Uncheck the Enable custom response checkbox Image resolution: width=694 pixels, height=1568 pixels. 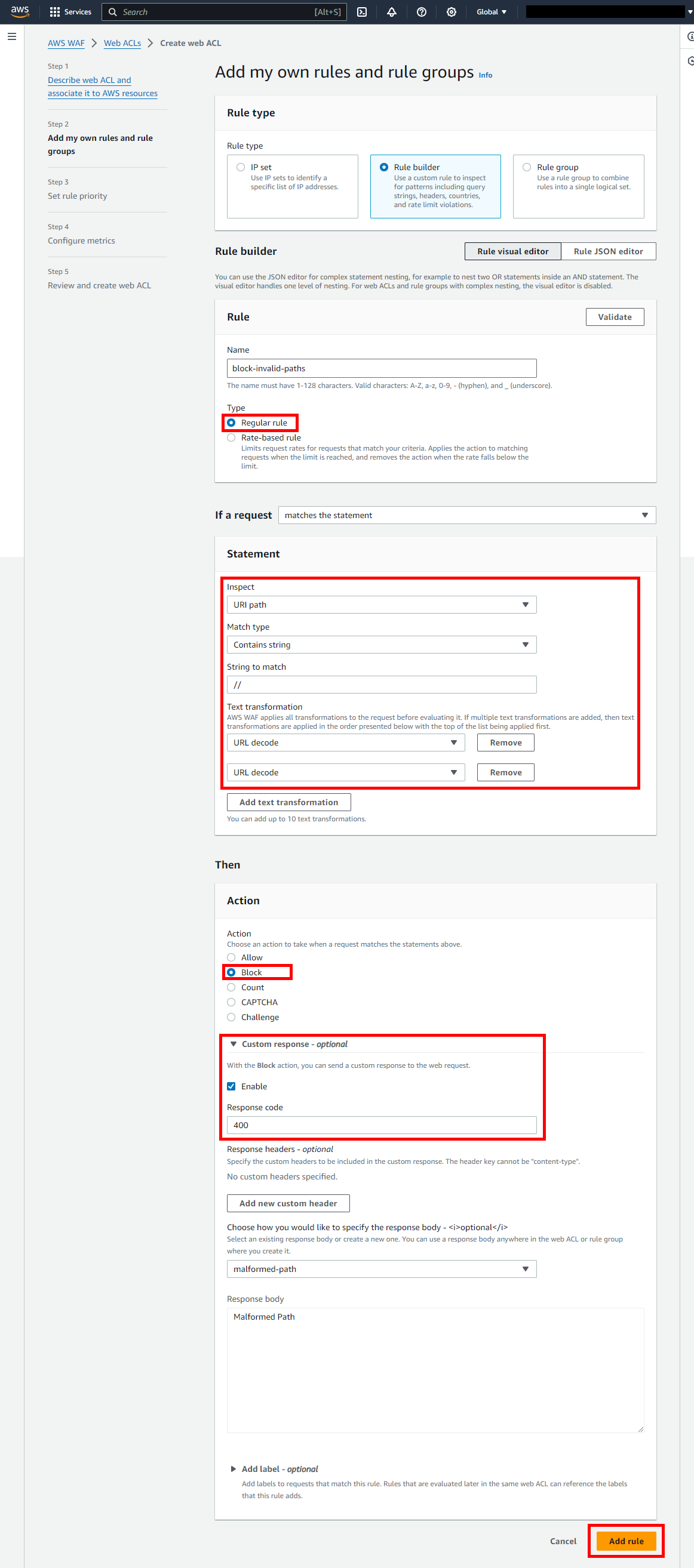tap(232, 1086)
